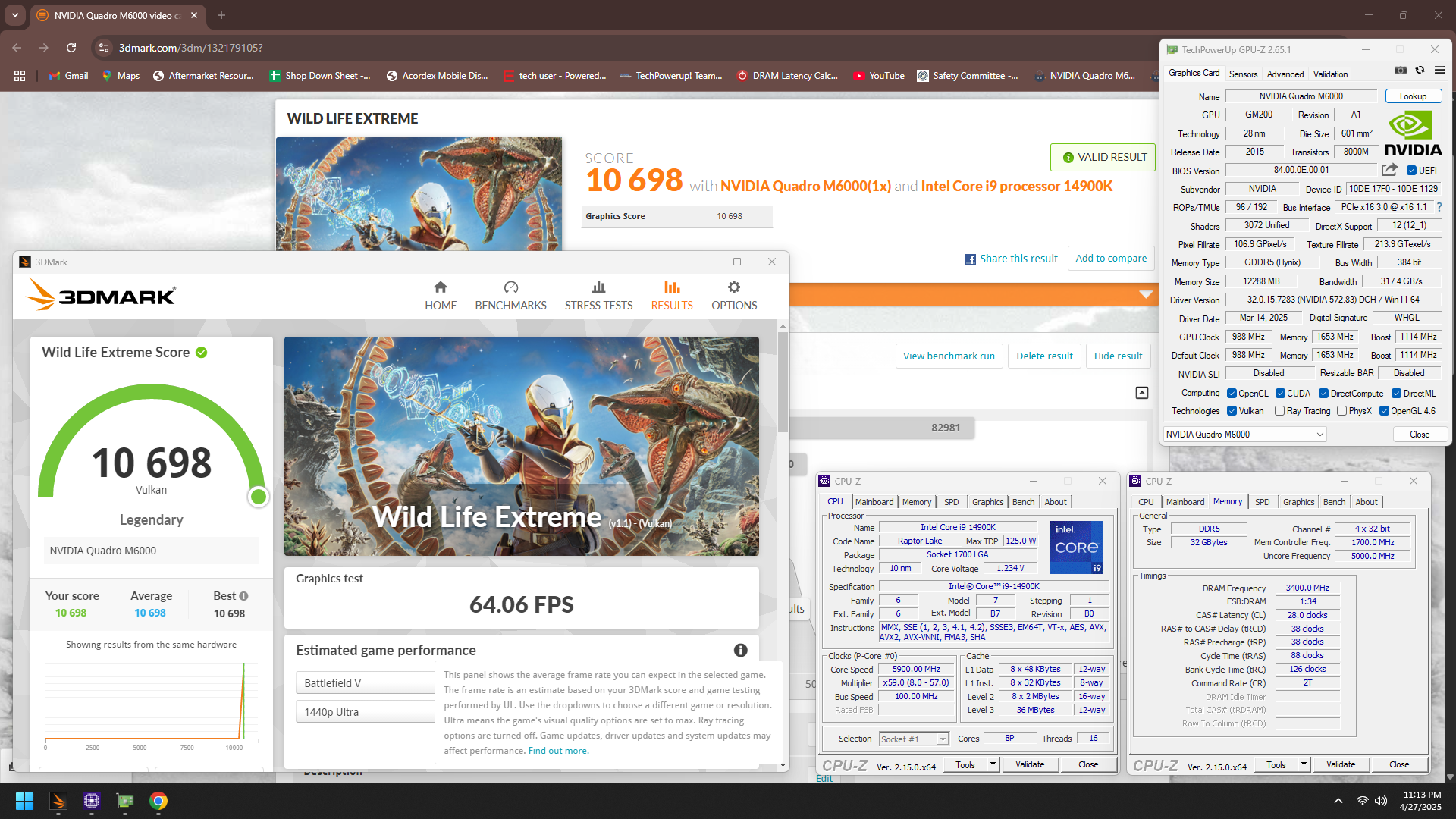Open Socket #1 selection dropdown in CPU-Z
Image resolution: width=1456 pixels, height=819 pixels.
click(x=914, y=739)
